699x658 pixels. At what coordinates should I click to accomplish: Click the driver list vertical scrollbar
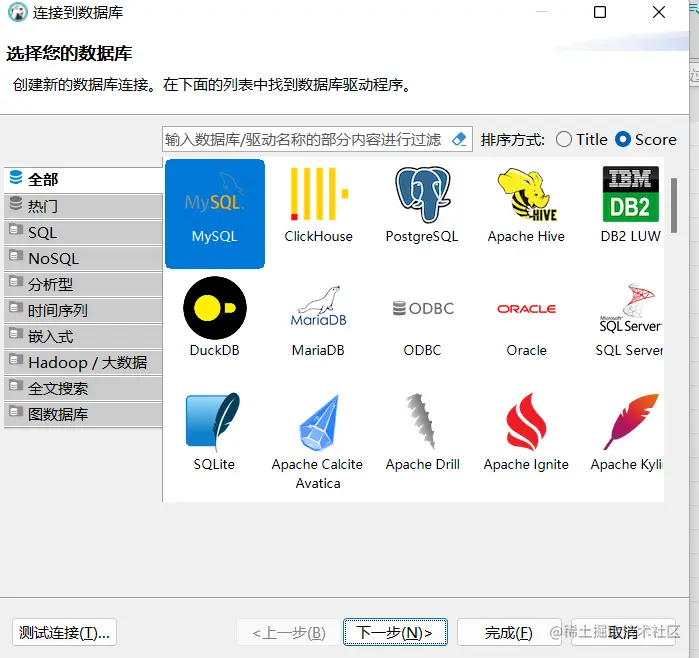click(x=674, y=205)
